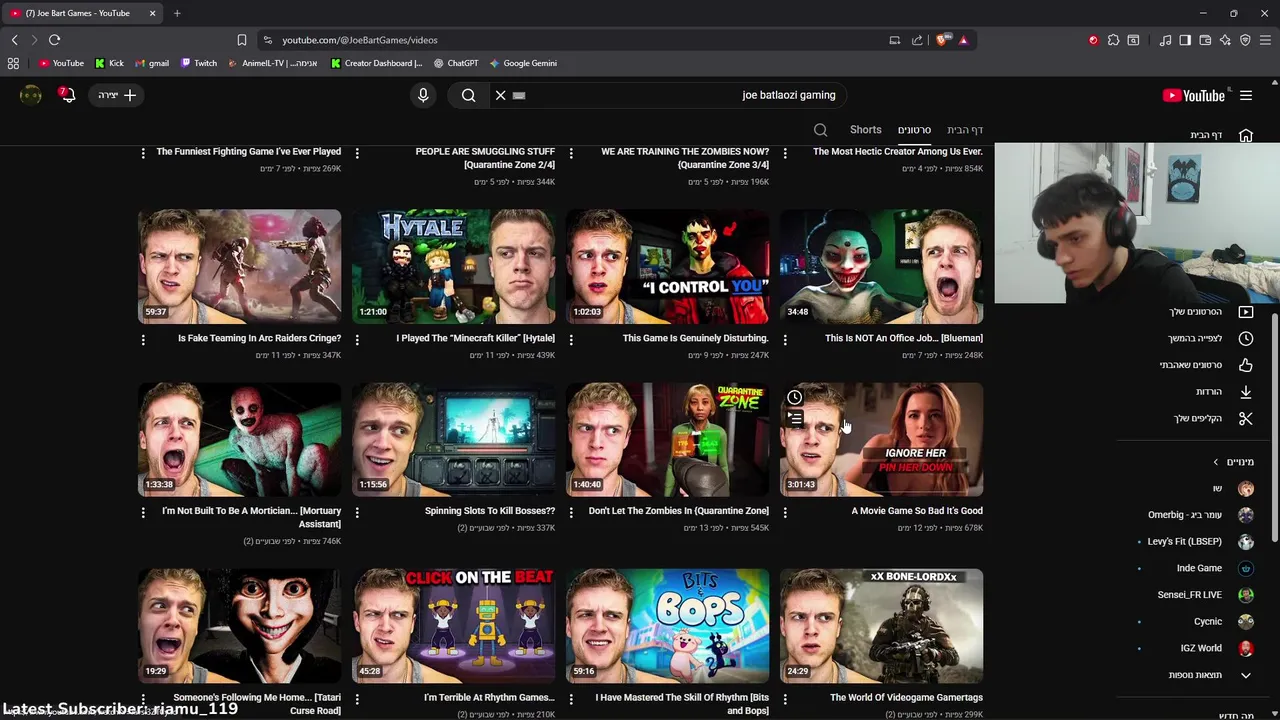Screen dimensions: 1280x720
Task: Open Inde Game subscription
Action: (x=1214, y=568)
